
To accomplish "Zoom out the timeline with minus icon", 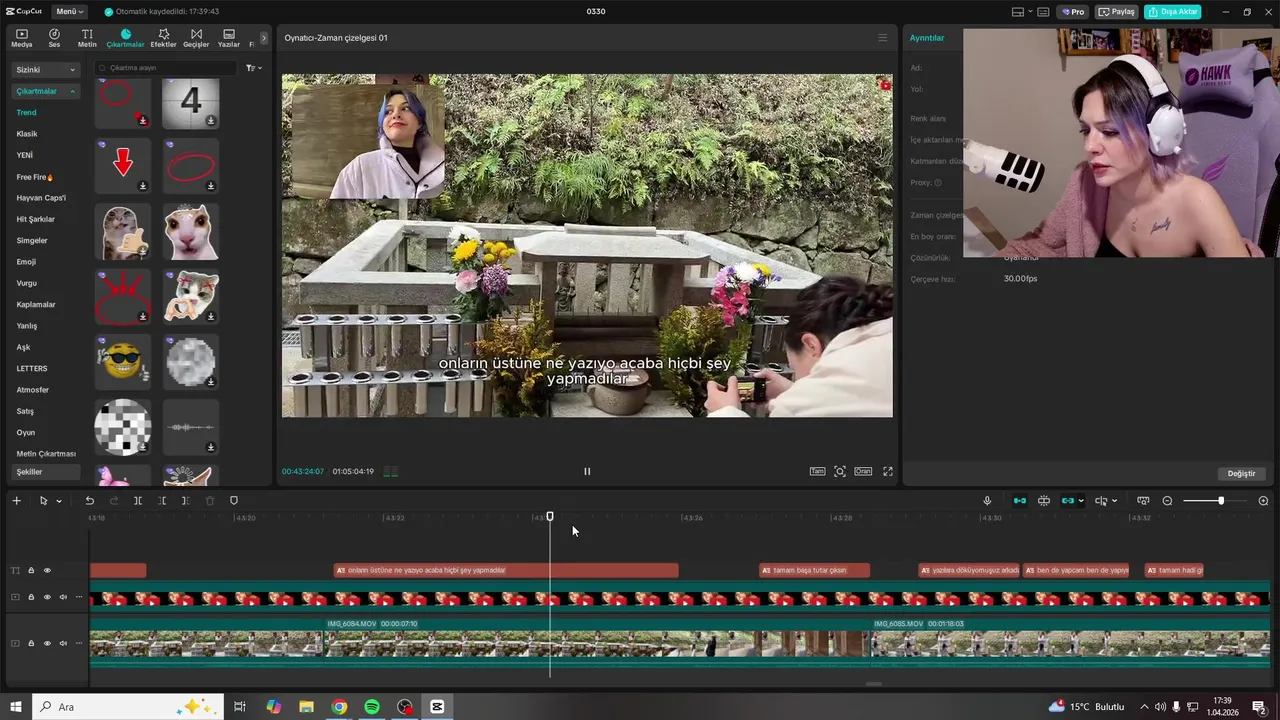I will point(1167,501).
